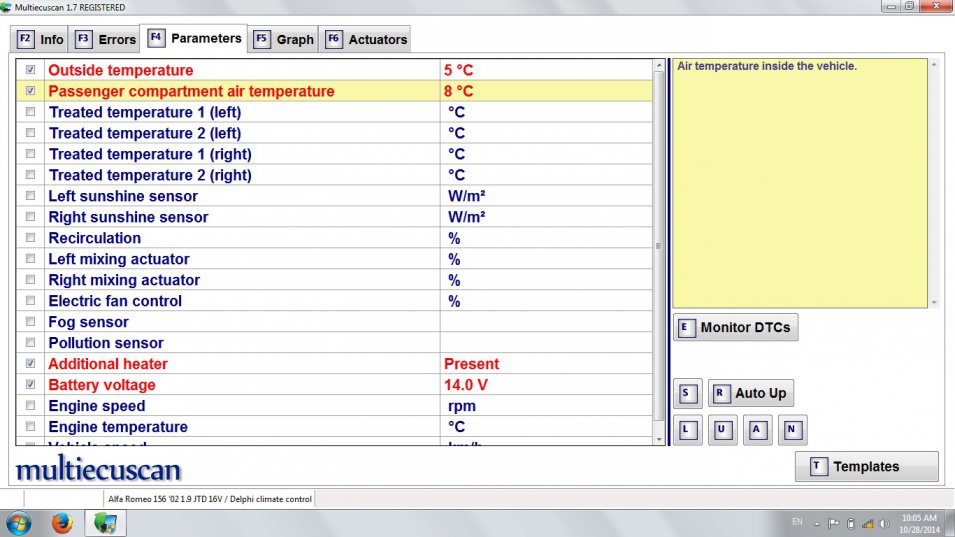The width and height of the screenshot is (955, 537).
Task: Enable the Left sunshine sensor checkbox
Action: pos(30,196)
